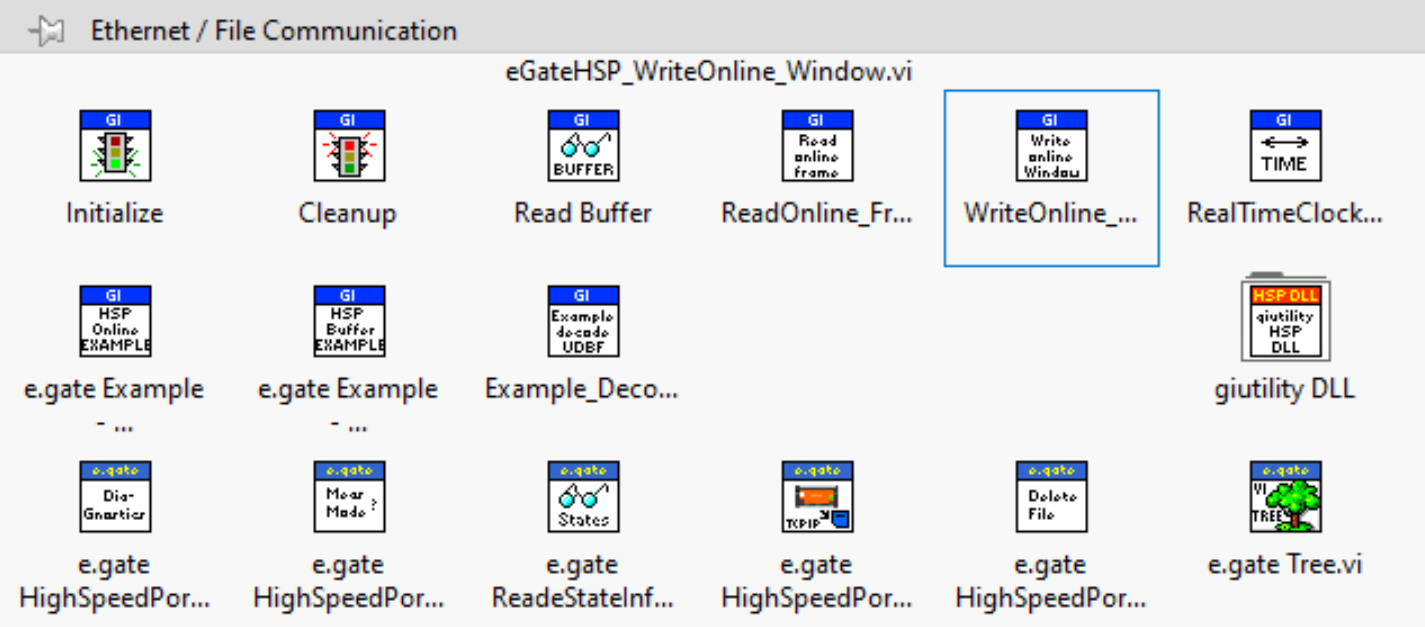
Task: Pick the e.gate States glasses icon
Action: 583,497
